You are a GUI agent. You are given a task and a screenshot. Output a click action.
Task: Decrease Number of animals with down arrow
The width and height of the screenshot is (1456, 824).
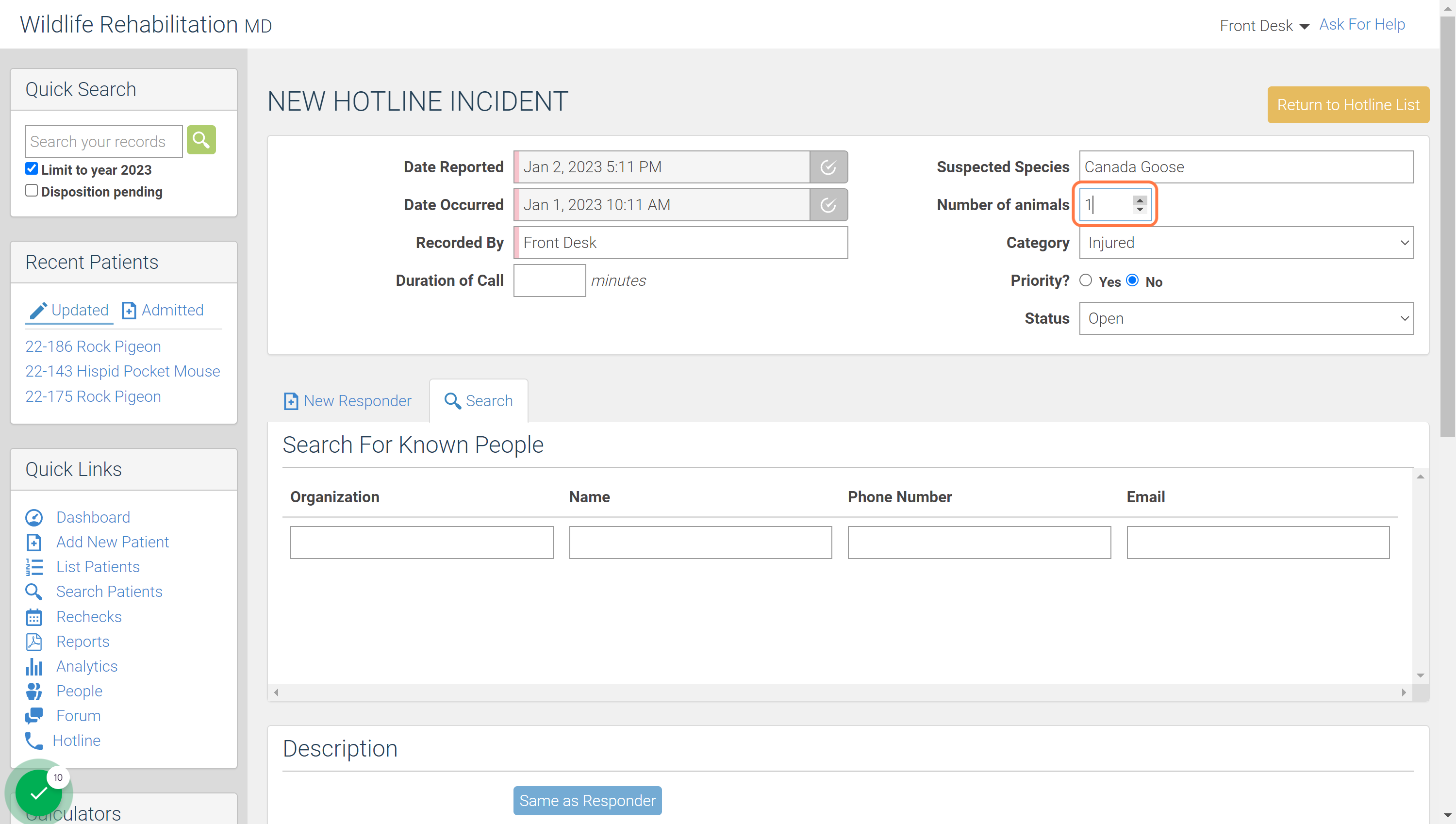coord(1140,209)
